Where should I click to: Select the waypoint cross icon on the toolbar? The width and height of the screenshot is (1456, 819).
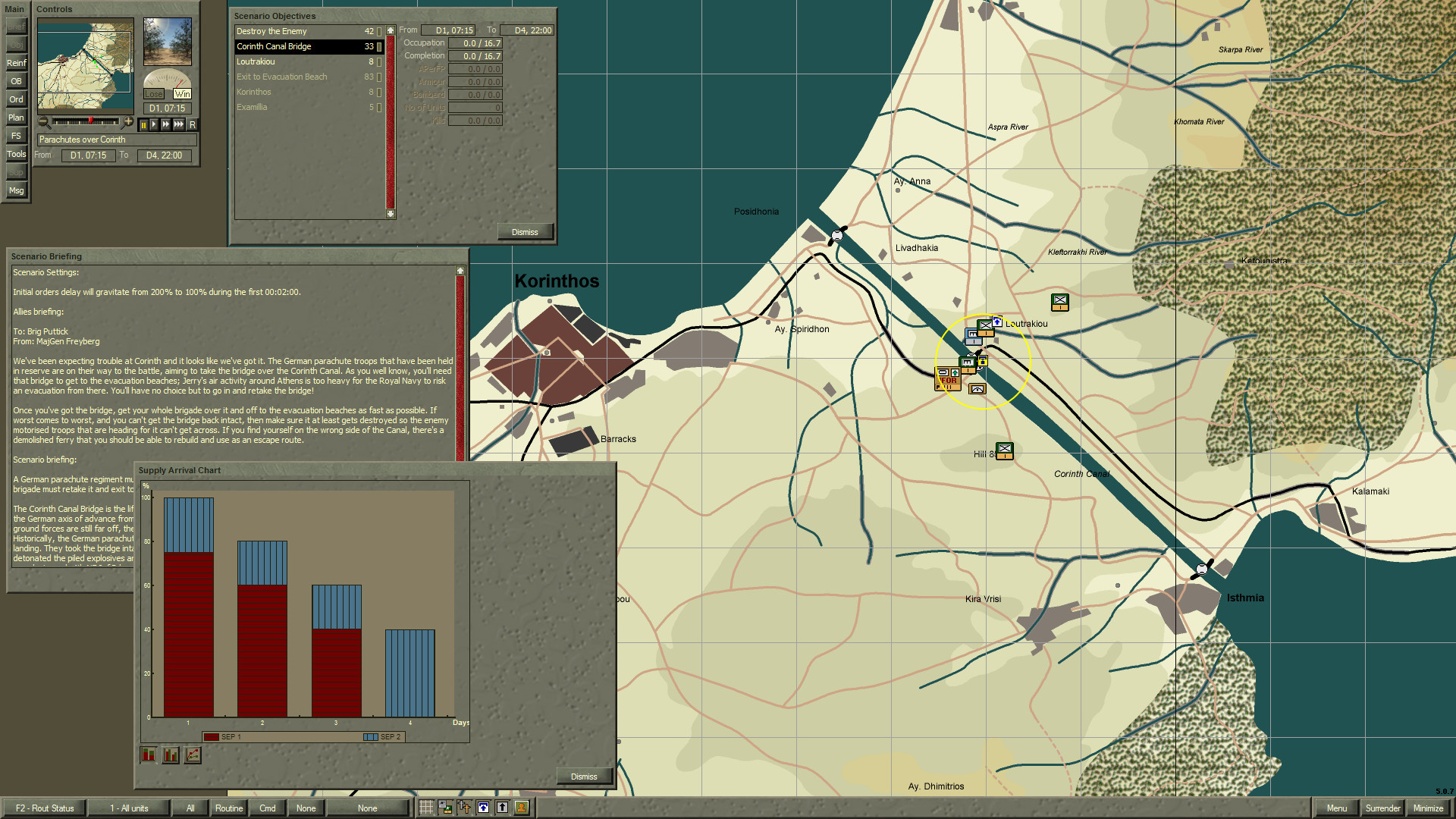coord(463,808)
